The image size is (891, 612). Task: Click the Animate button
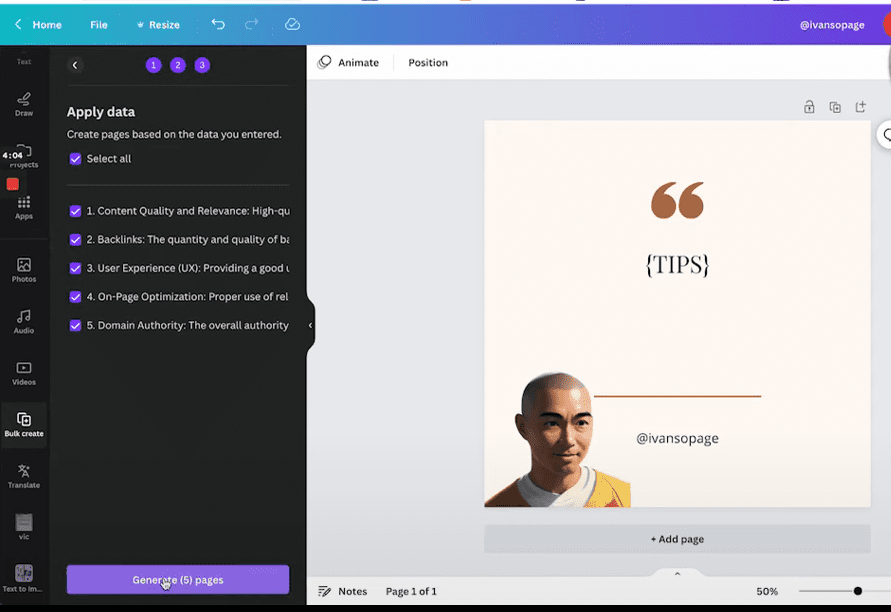[x=348, y=63]
